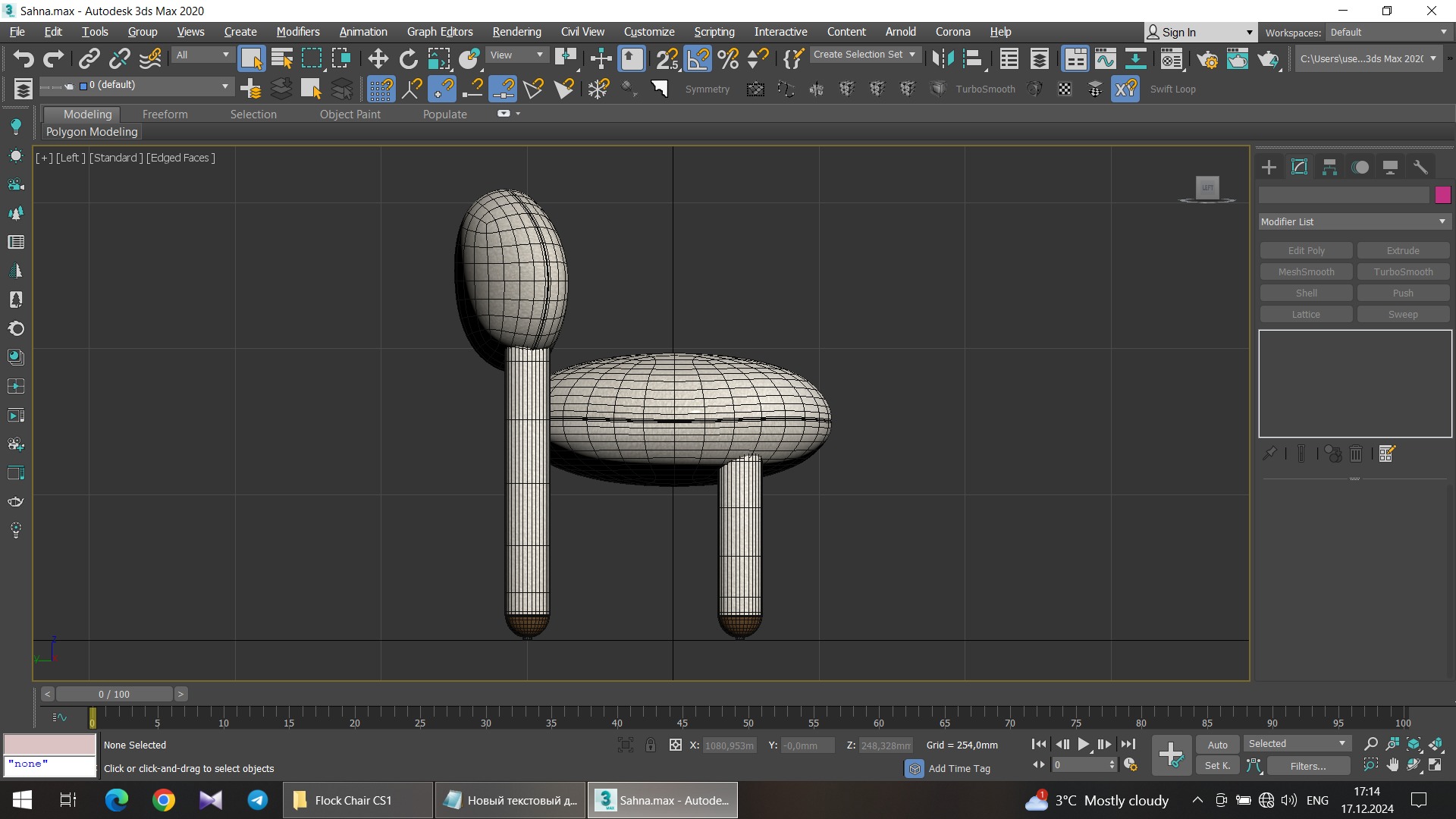
Task: Choose the Select and Rotate tool
Action: [x=408, y=58]
